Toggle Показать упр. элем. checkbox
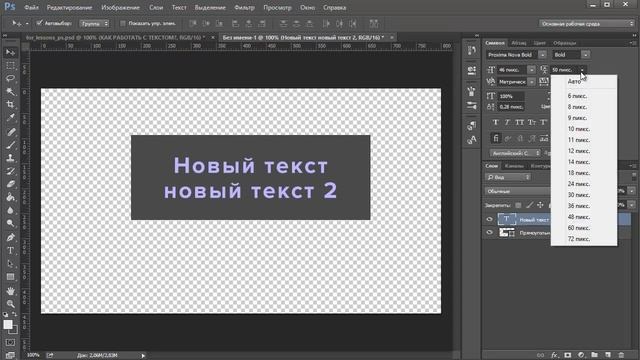The width and height of the screenshot is (640, 360). tap(122, 23)
